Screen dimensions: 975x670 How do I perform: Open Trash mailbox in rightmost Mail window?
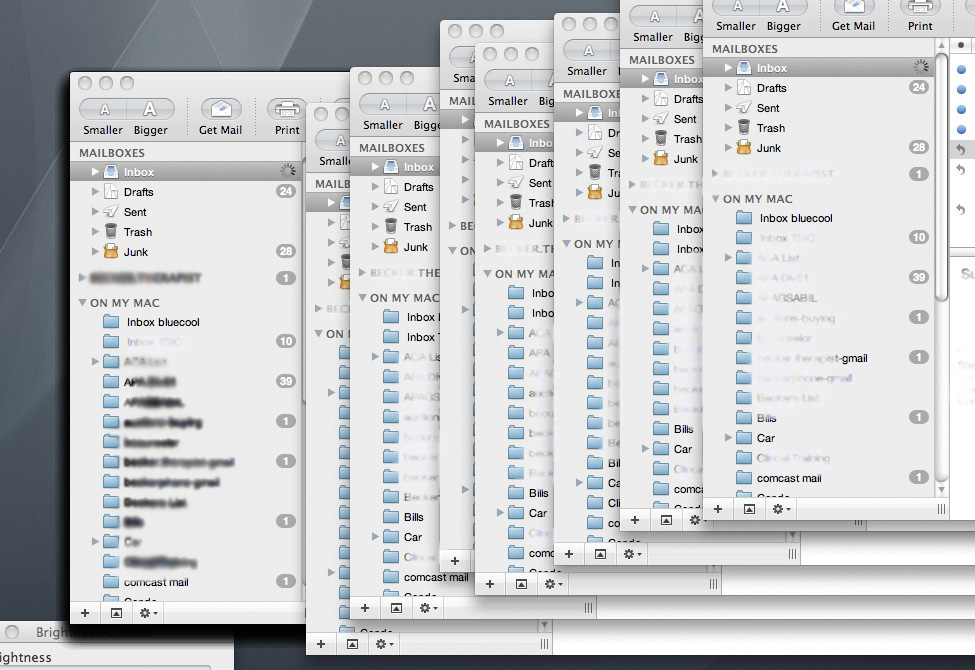tap(770, 128)
